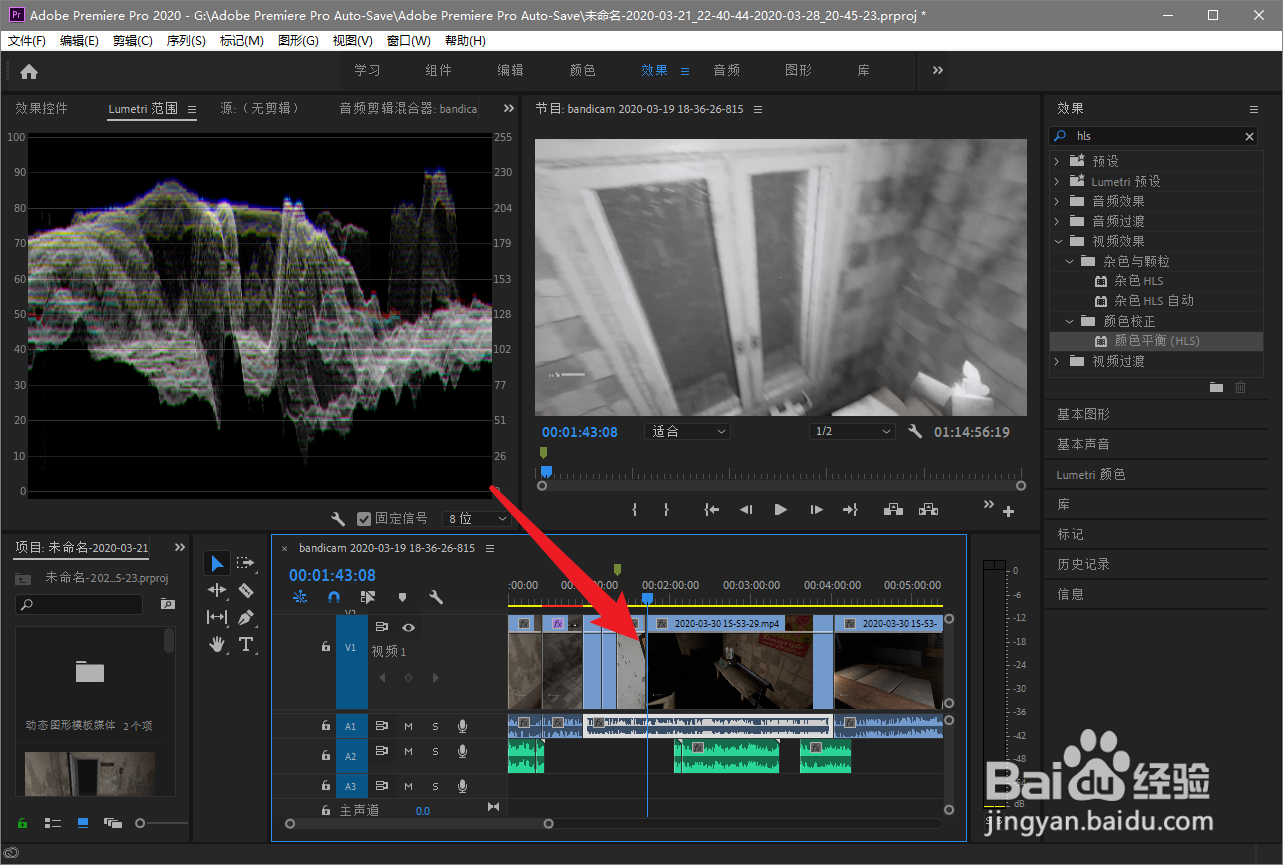Collapse the 杂色与颗粒 folder
The width and height of the screenshot is (1283, 865).
click(1069, 261)
